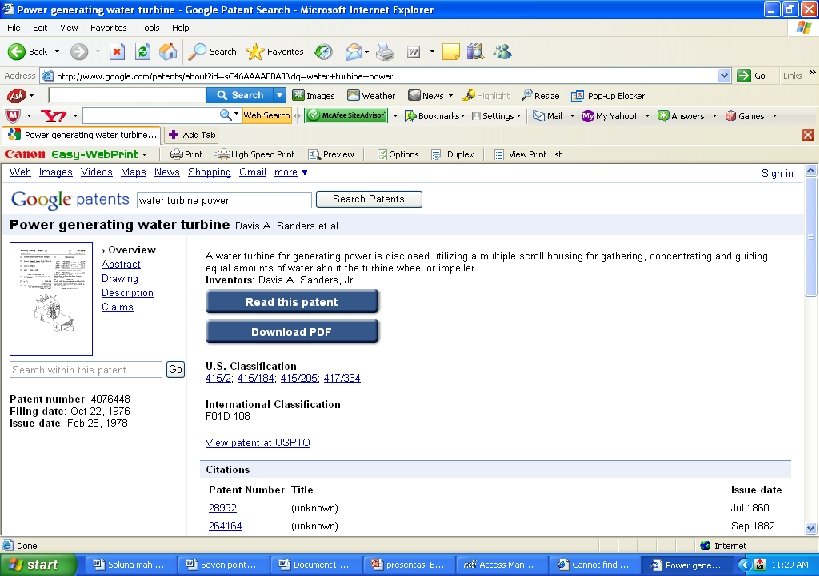819x576 pixels.
Task: Click the Search Patents button
Action: [369, 199]
